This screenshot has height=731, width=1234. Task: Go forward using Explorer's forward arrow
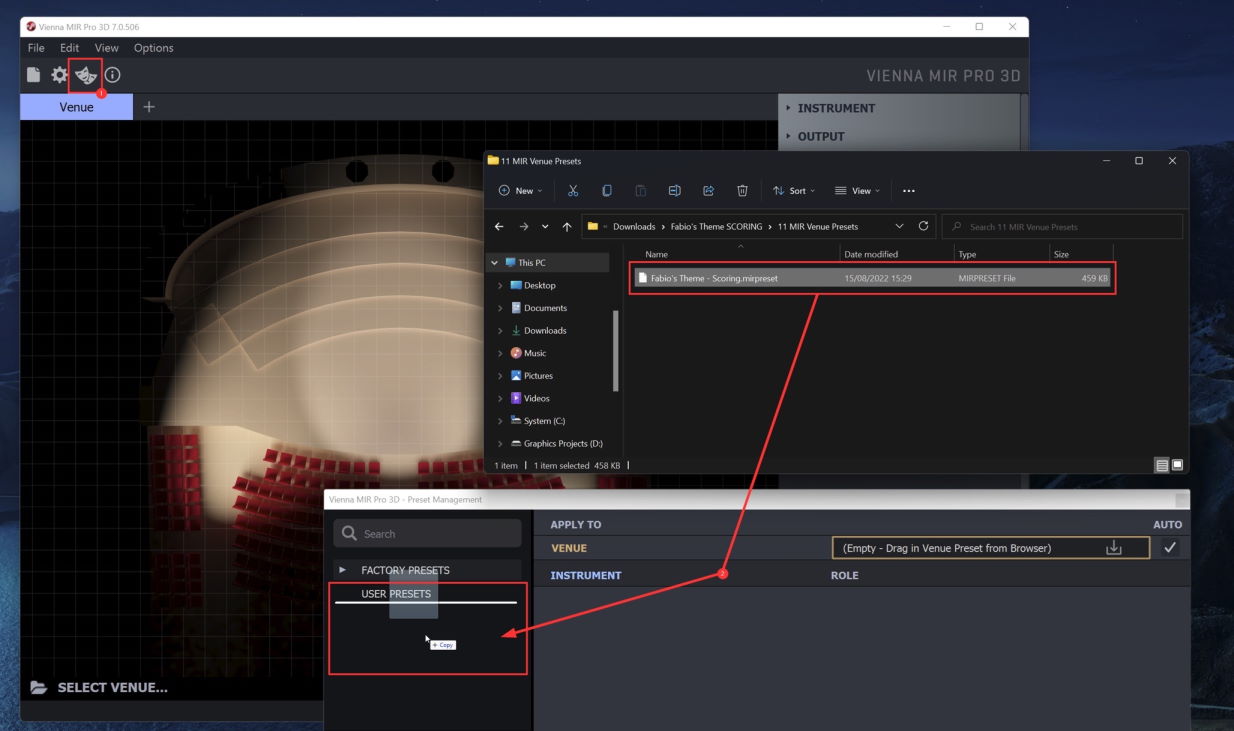tap(523, 227)
